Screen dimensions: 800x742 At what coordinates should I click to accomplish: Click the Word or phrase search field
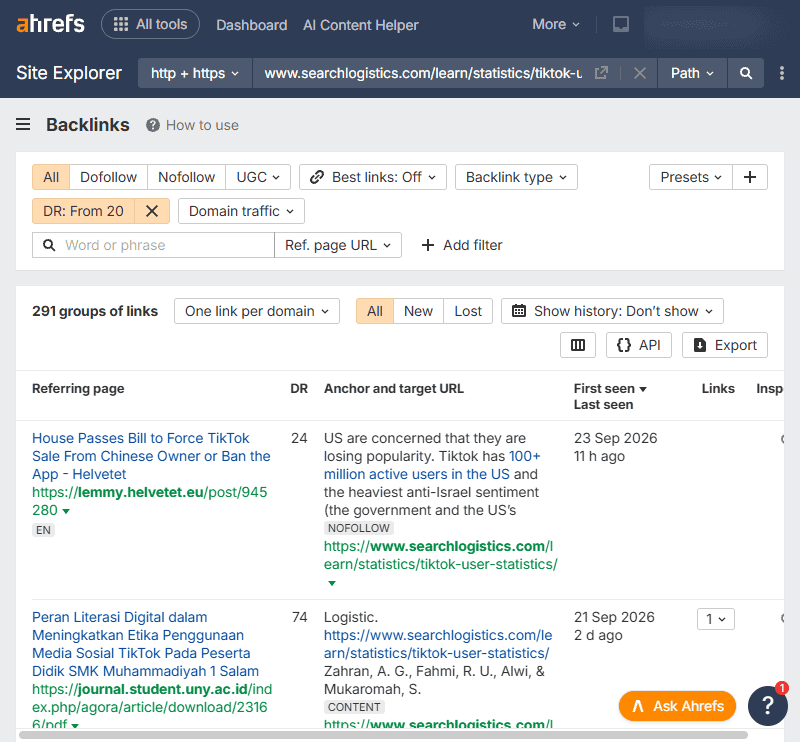tap(153, 245)
